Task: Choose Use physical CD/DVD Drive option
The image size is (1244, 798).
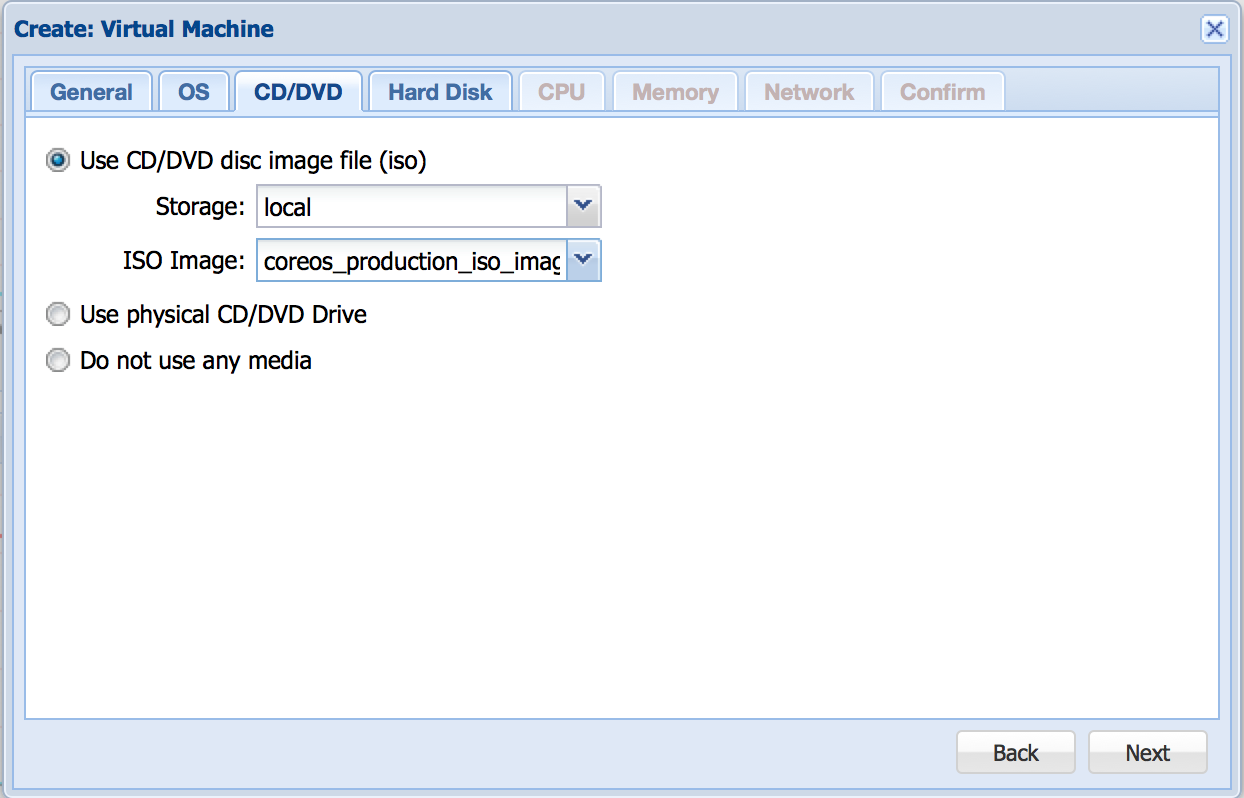Action: coord(59,314)
